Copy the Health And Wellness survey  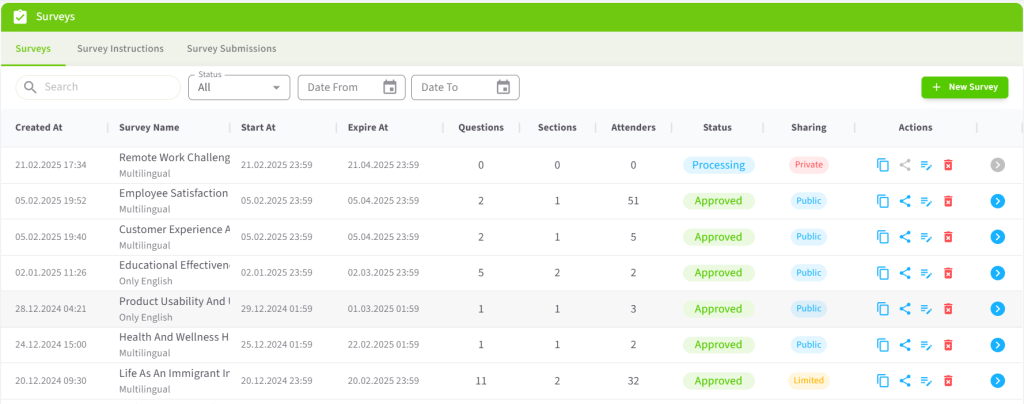point(883,345)
